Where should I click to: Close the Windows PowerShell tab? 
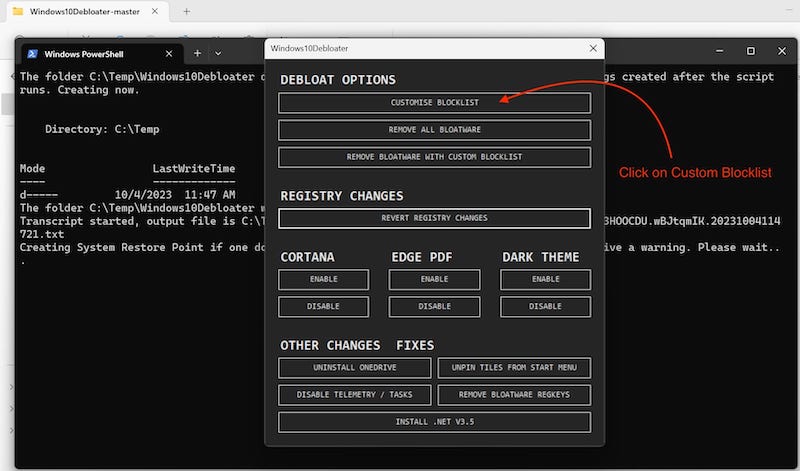(x=169, y=54)
